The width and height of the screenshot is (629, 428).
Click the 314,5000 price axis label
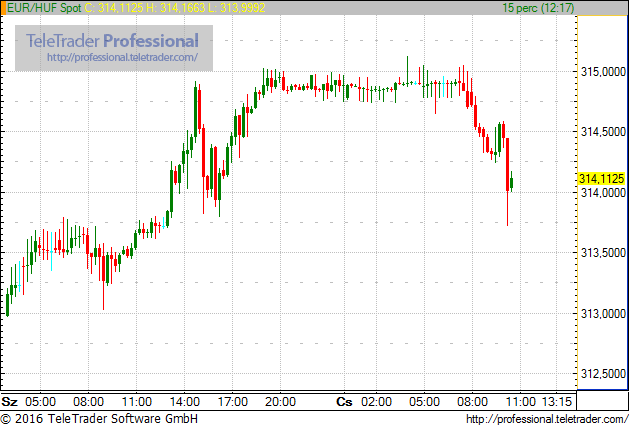[x=603, y=132]
